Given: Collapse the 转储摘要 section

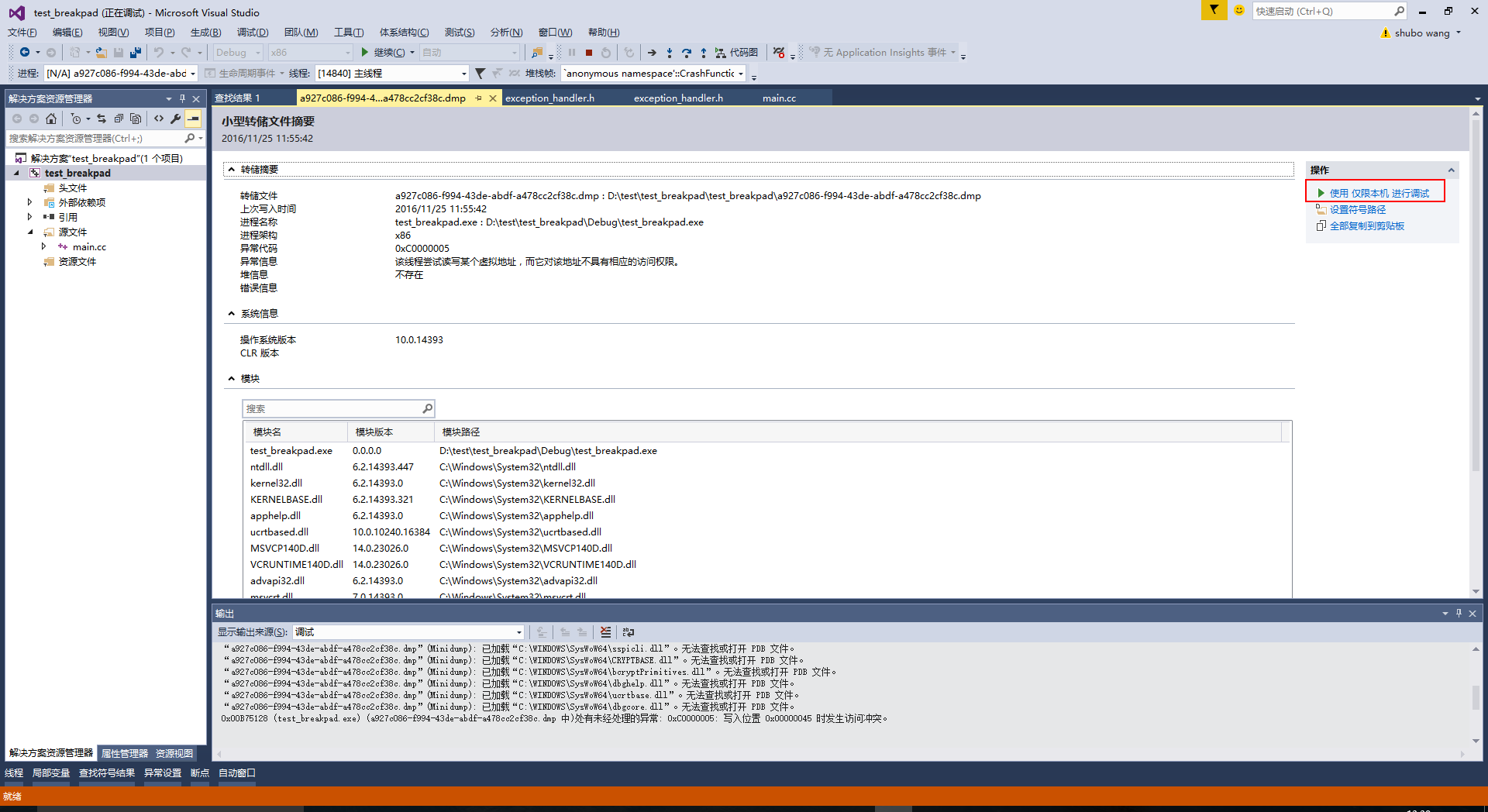Looking at the screenshot, I should 232,170.
